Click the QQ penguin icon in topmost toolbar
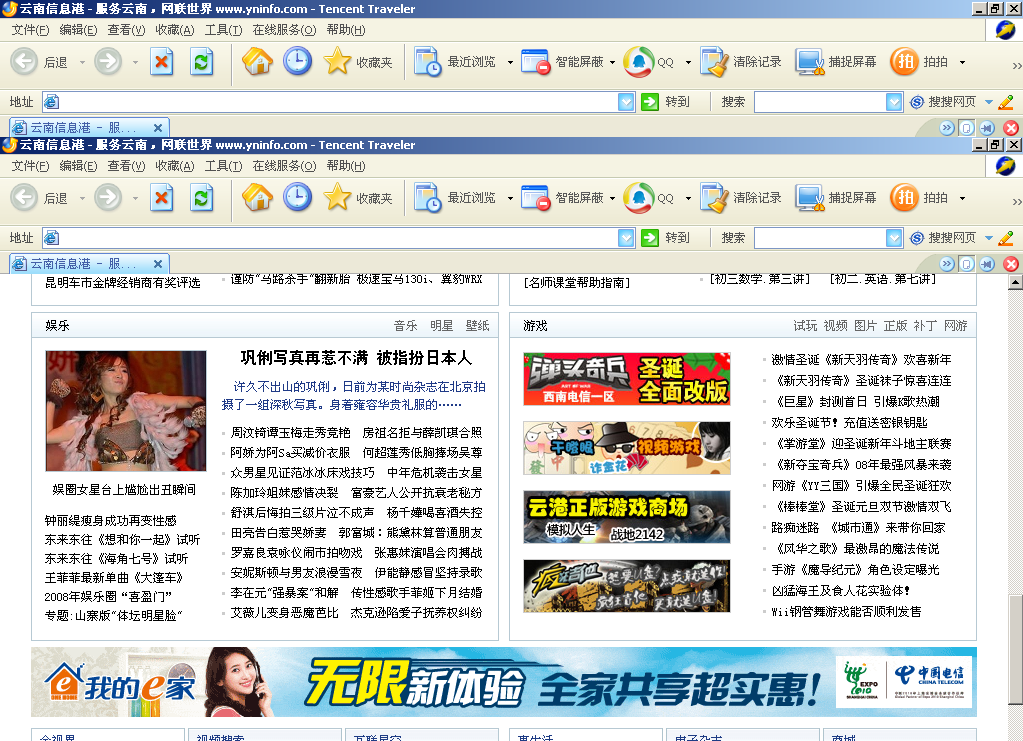Screen dimensions: 1023x741 click(x=638, y=62)
